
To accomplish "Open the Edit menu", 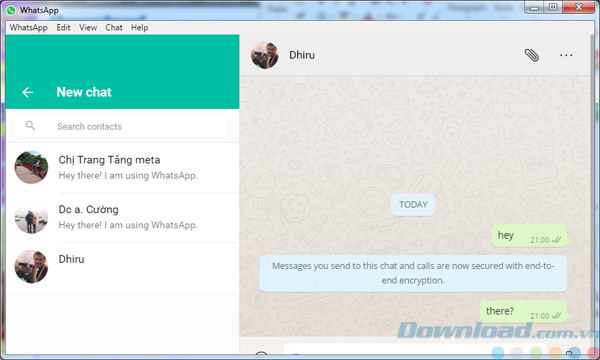I will pyautogui.click(x=64, y=28).
